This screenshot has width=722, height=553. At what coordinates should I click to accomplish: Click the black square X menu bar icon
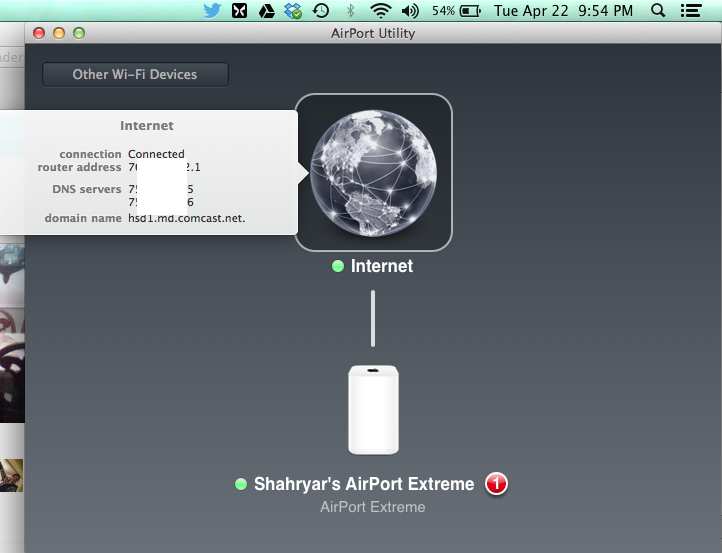[x=239, y=11]
